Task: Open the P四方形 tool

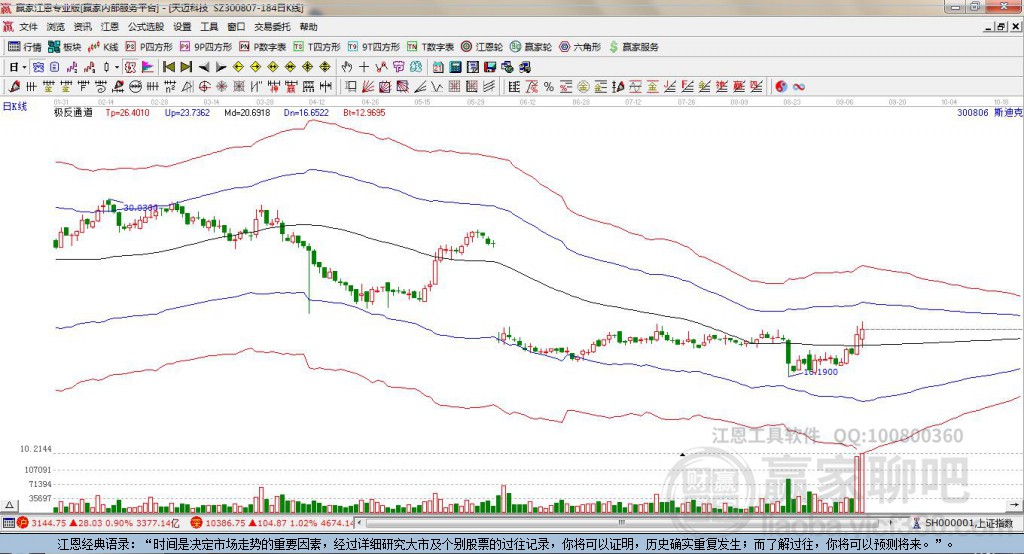Action: pos(150,47)
